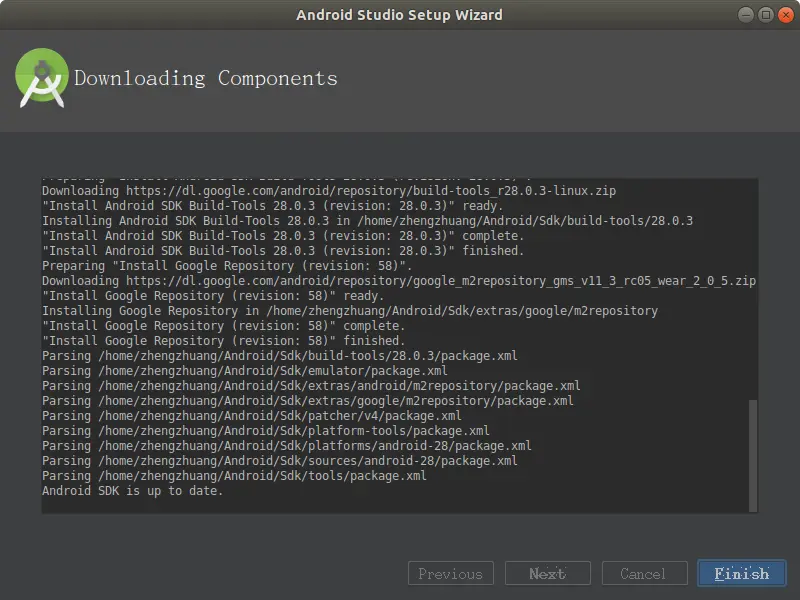Select 'Parsing .../extras/google/m2repository/package.xml' line

pos(308,401)
